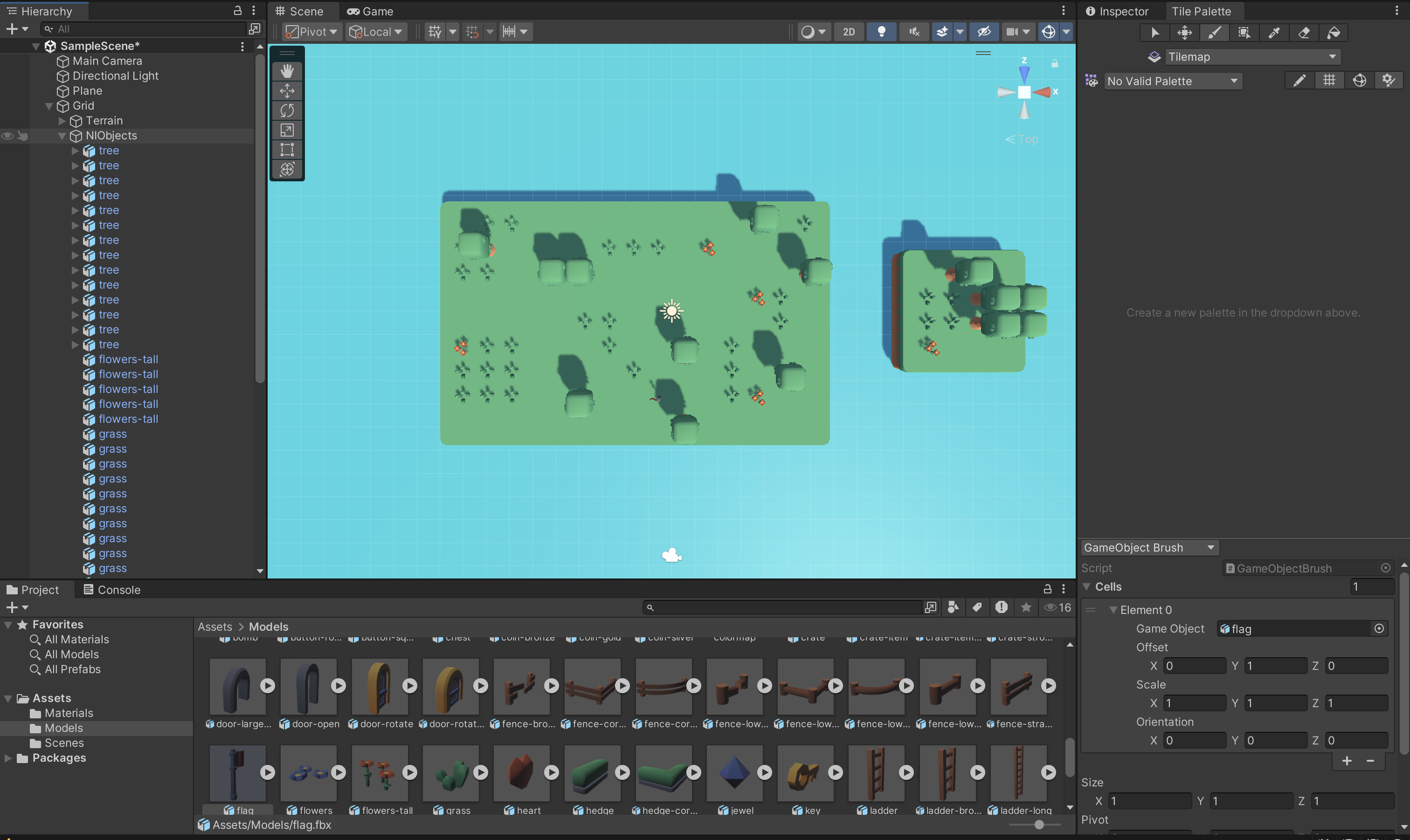
Task: Adjust the asset thumbnail size slider
Action: (x=1039, y=825)
